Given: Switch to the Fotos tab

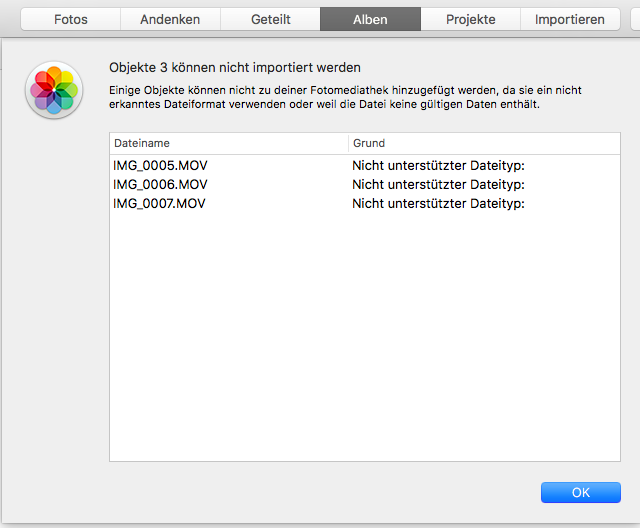Looking at the screenshot, I should [70, 19].
